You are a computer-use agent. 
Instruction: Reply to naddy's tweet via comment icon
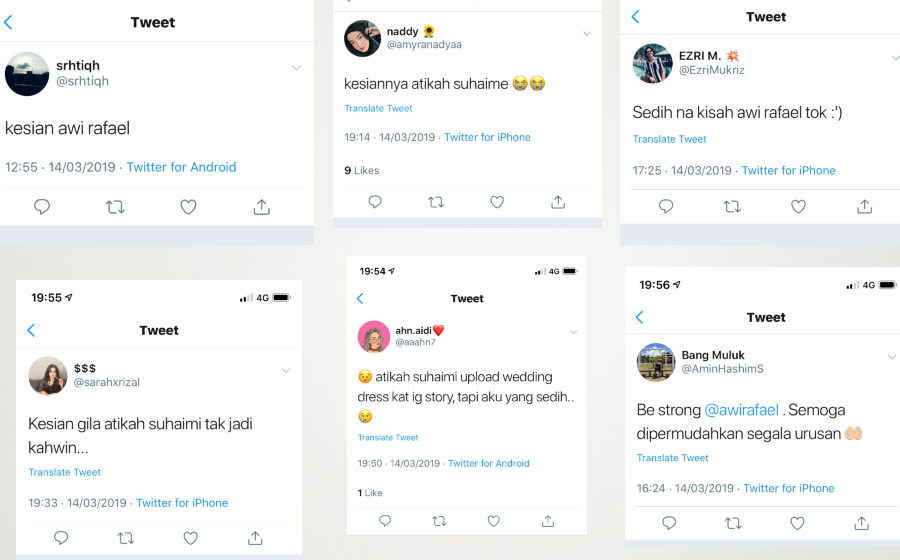pos(375,202)
